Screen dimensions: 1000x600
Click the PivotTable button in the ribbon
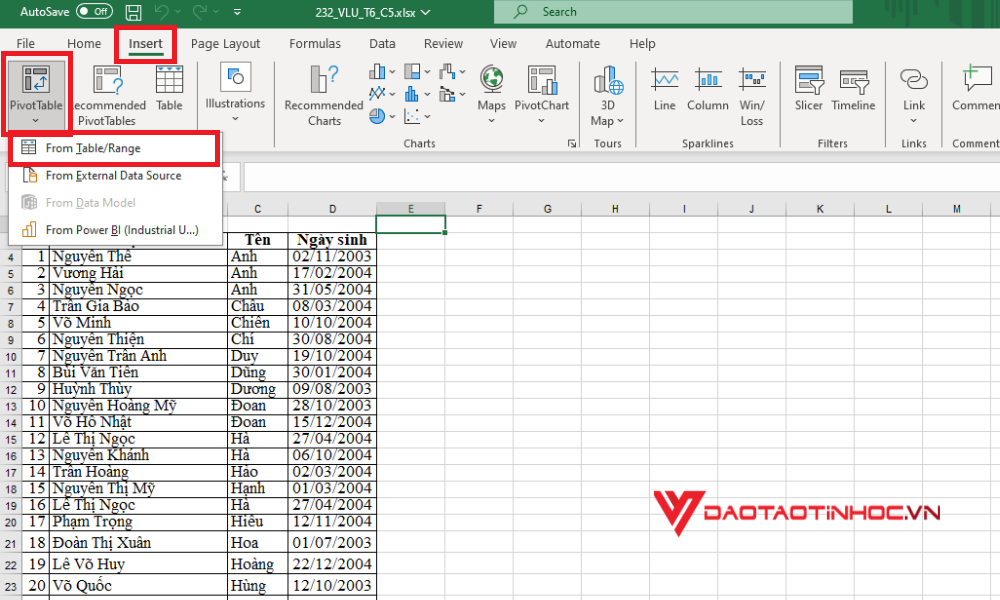(x=36, y=94)
